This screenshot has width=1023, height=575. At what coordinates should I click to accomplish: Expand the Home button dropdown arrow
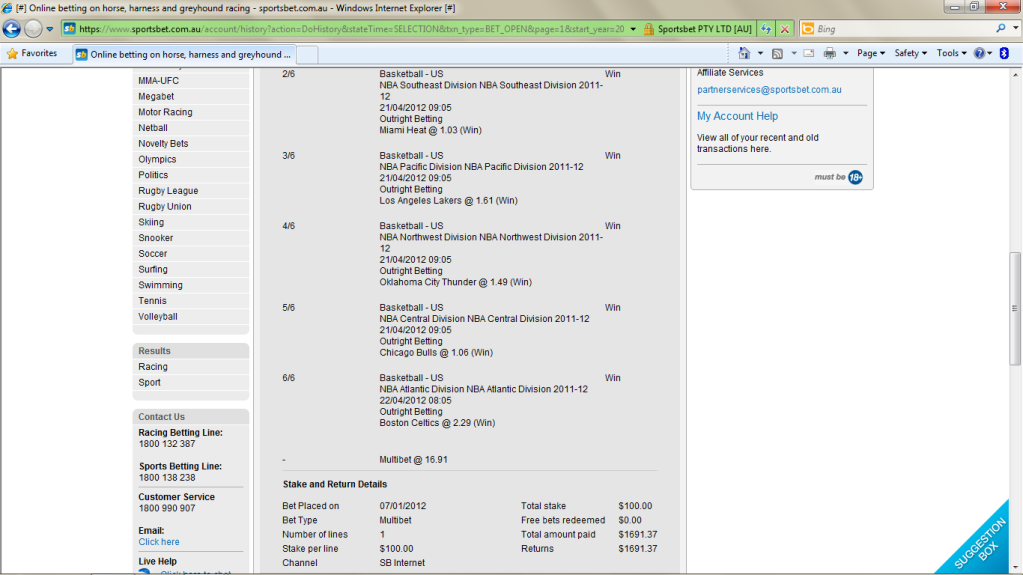click(760, 54)
